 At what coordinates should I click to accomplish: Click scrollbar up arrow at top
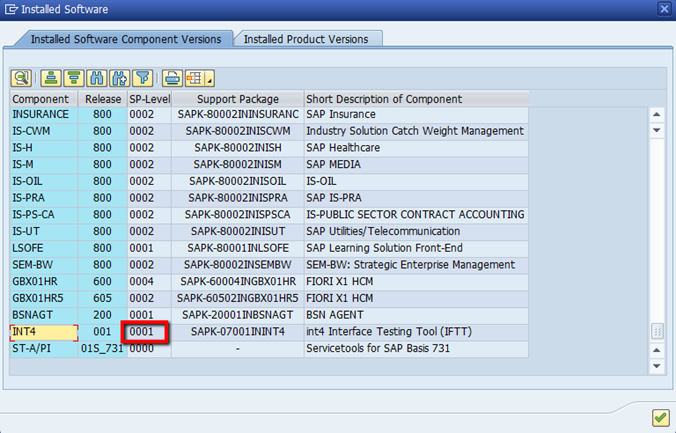(x=657, y=114)
